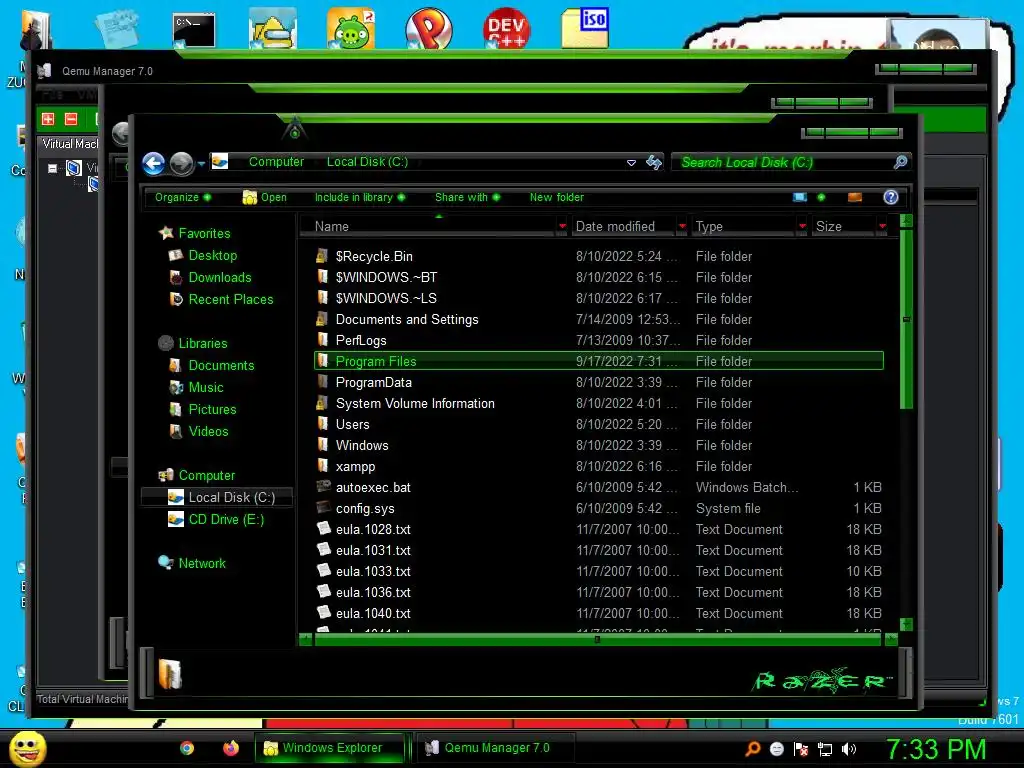Select the $Recycle.Bin folder
1024x768 pixels.
(x=374, y=257)
